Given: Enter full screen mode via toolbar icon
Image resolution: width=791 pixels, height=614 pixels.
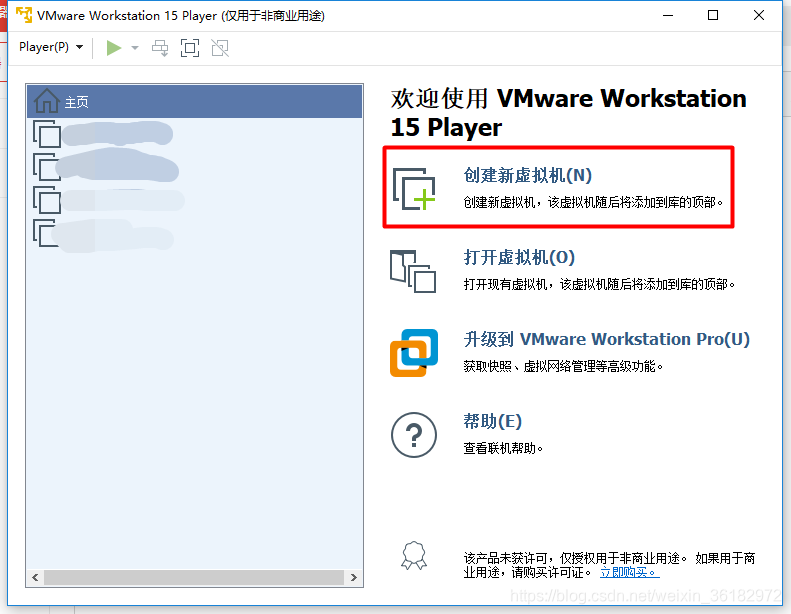Looking at the screenshot, I should pos(190,48).
